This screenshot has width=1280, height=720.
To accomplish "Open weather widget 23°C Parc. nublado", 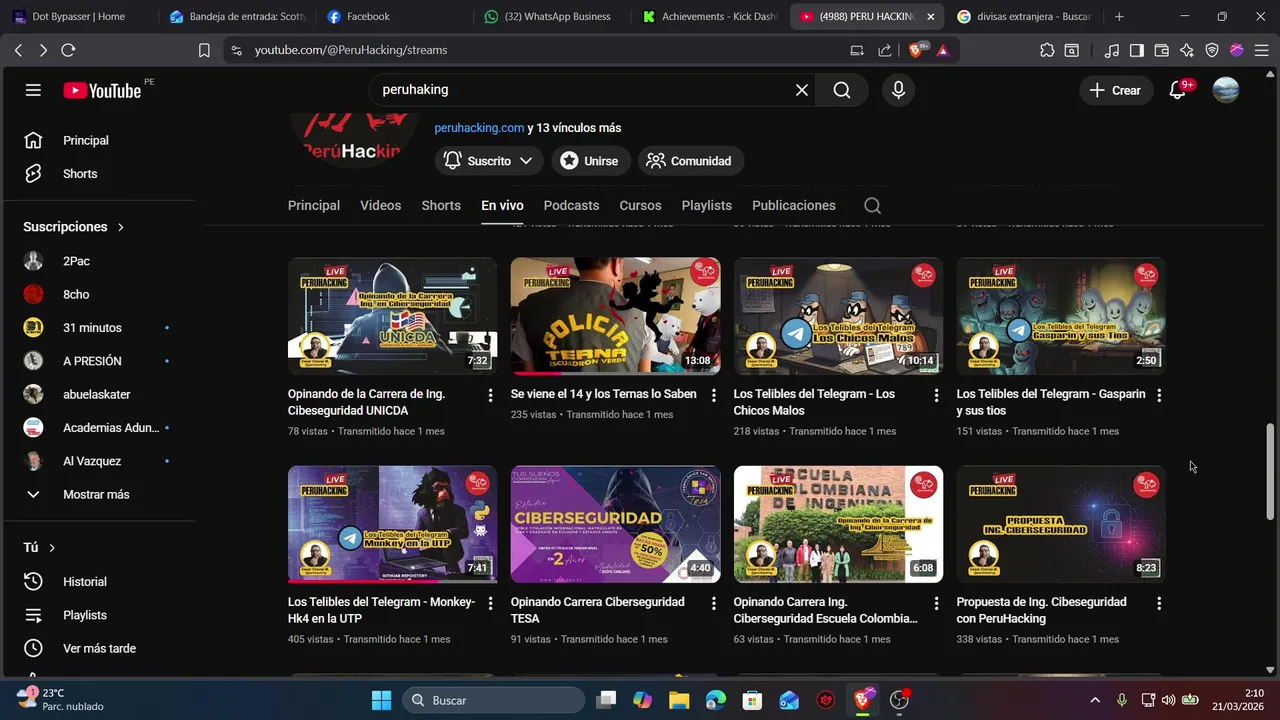I will tap(62, 699).
